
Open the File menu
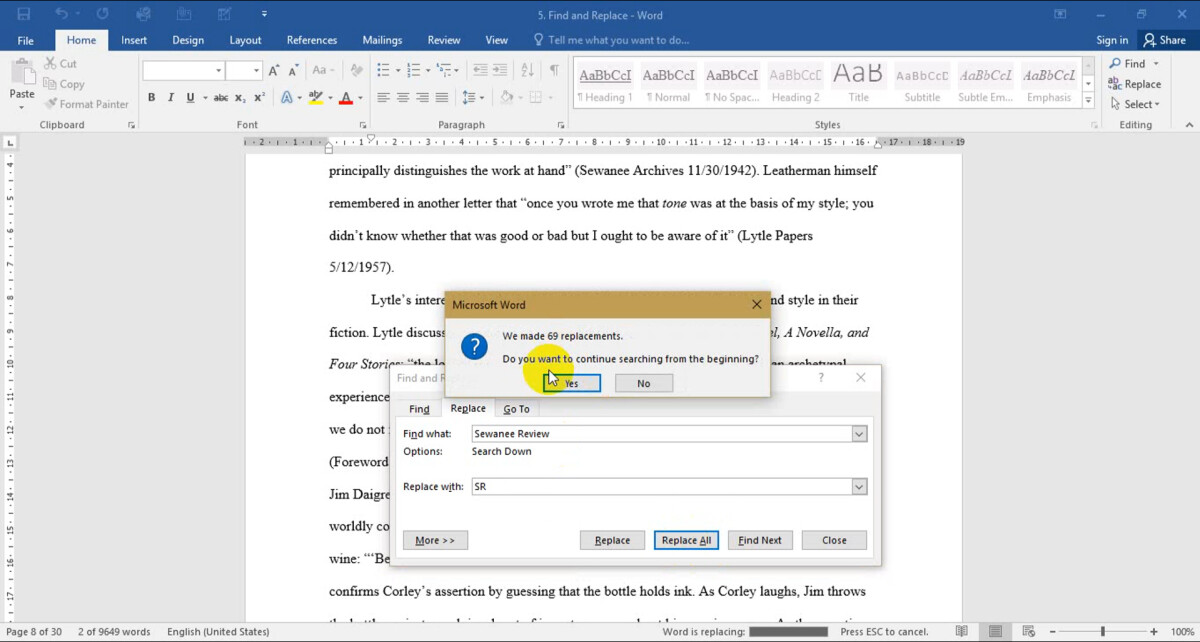pos(26,40)
